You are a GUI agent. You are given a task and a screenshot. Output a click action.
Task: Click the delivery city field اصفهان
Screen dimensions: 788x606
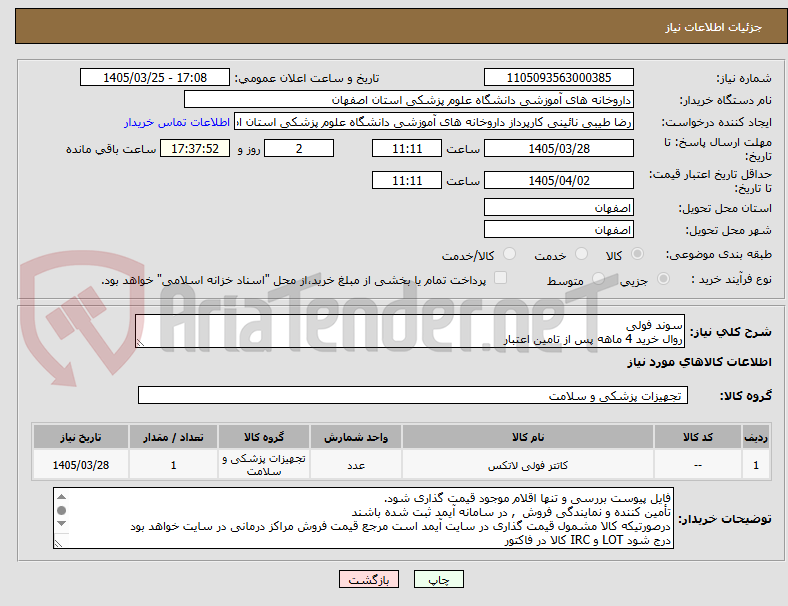click(559, 230)
